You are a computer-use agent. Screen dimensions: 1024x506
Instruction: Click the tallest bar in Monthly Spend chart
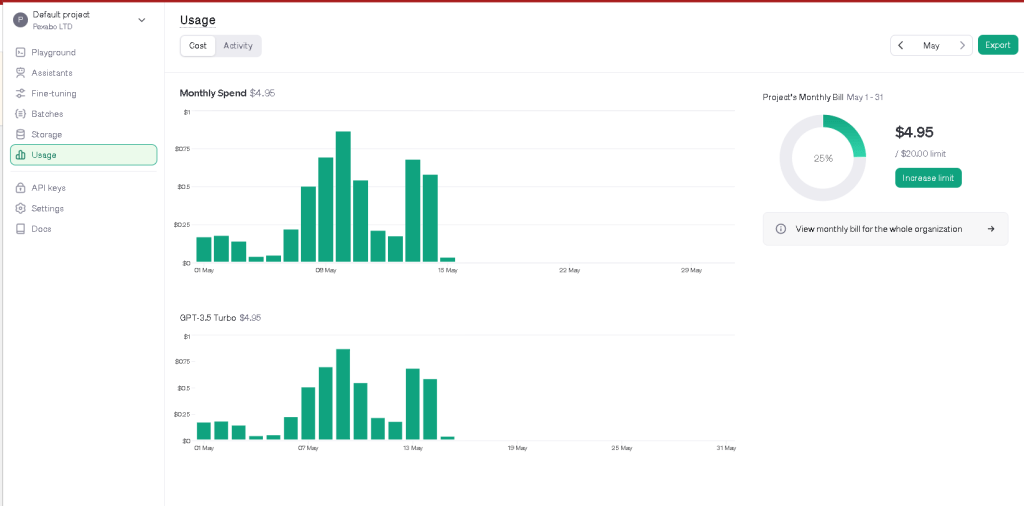pyautogui.click(x=344, y=197)
